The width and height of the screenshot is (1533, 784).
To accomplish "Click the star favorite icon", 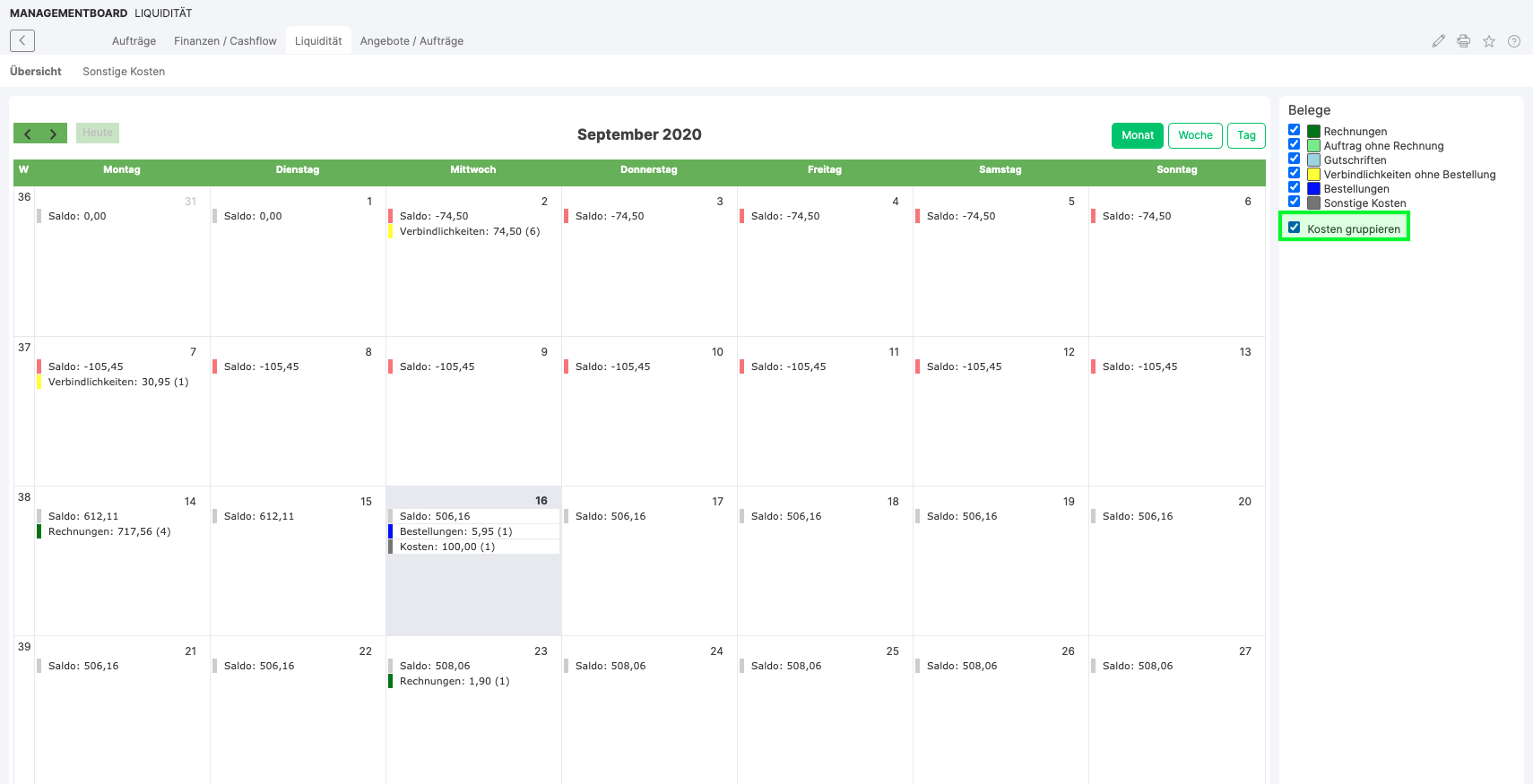I will [1488, 41].
